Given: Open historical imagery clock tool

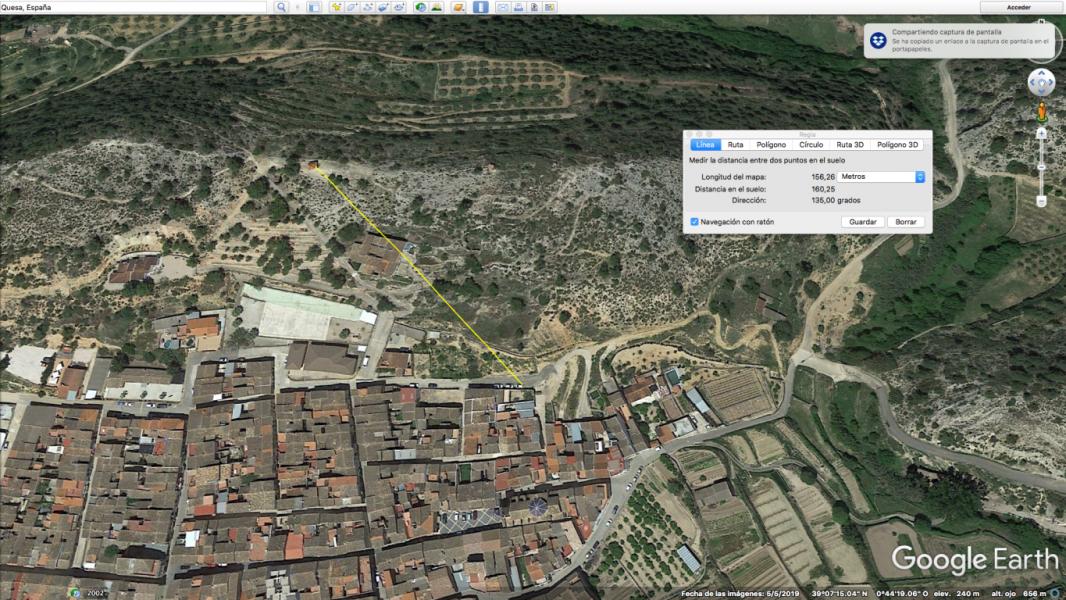Looking at the screenshot, I should click(x=420, y=7).
